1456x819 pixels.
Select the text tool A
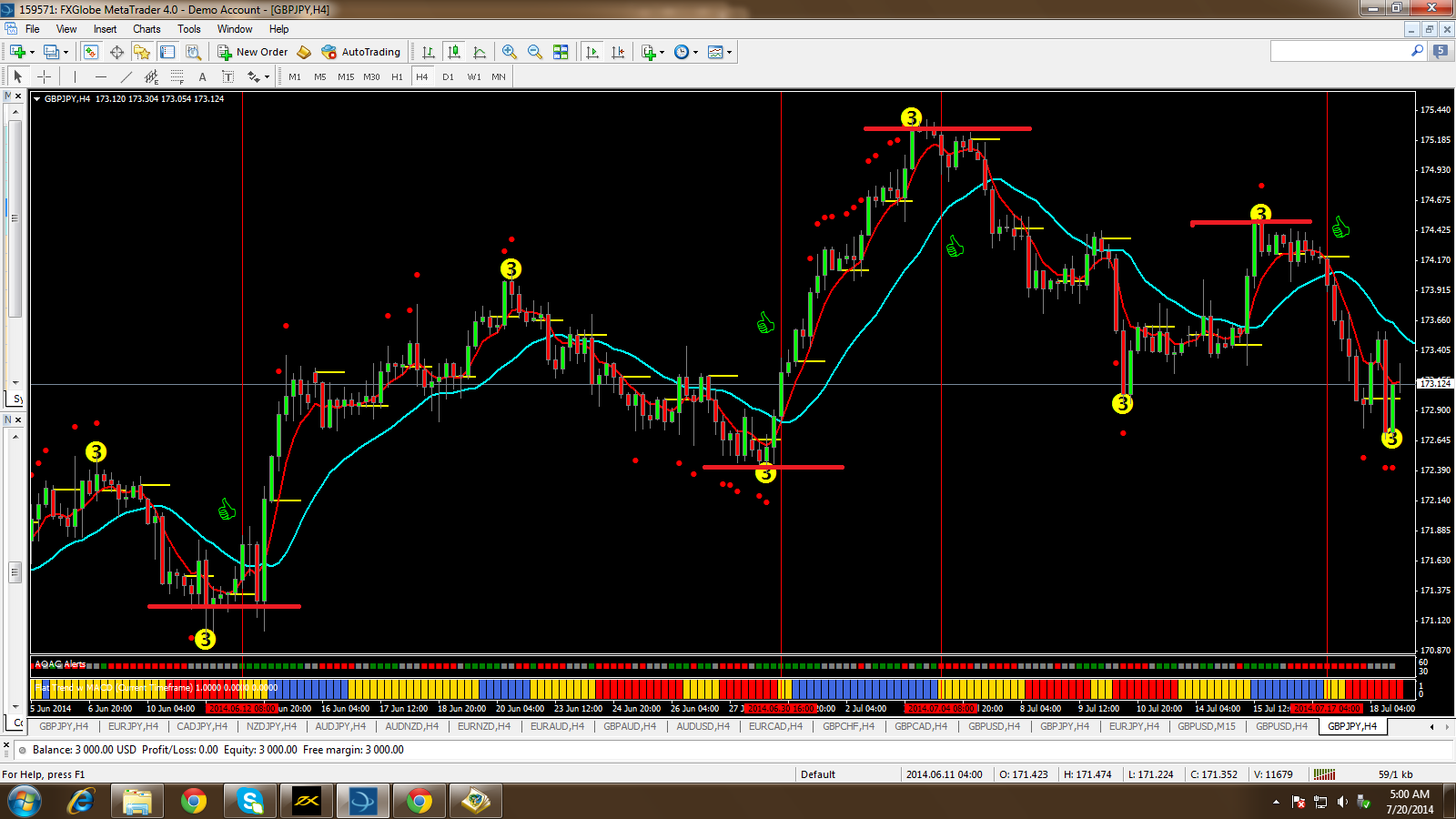202,76
